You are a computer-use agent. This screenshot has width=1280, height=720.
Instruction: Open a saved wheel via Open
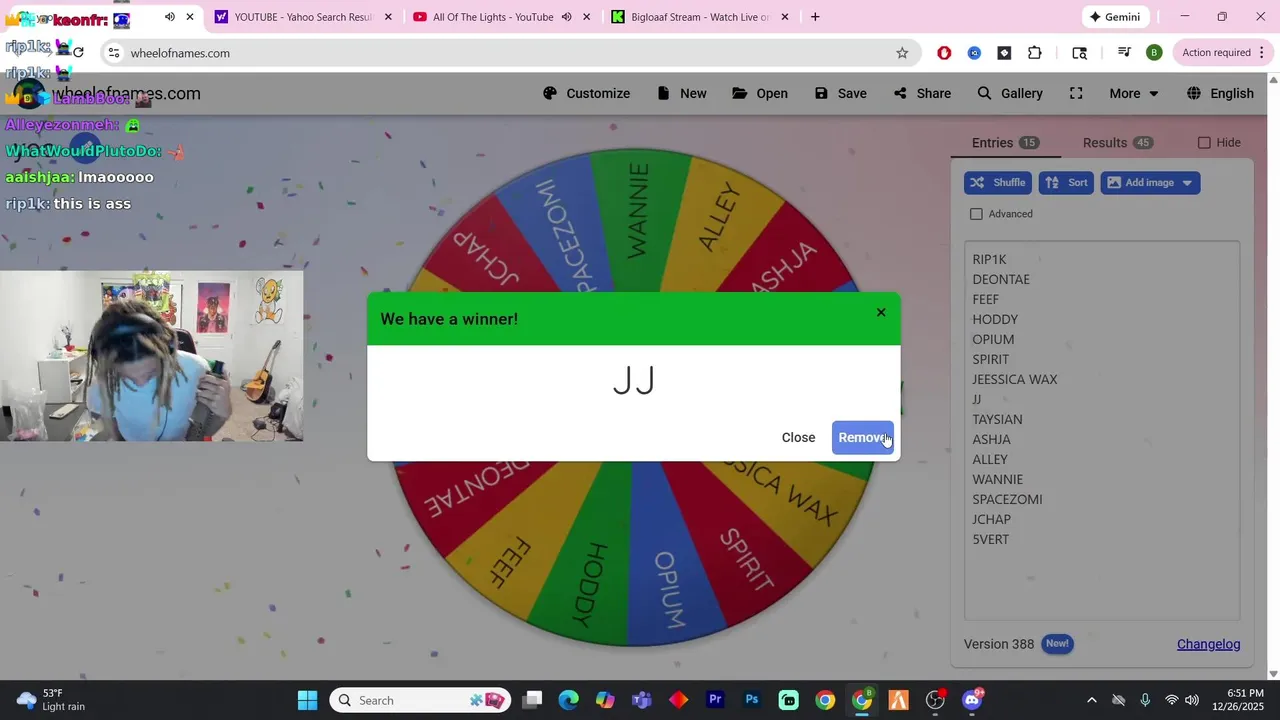click(760, 93)
